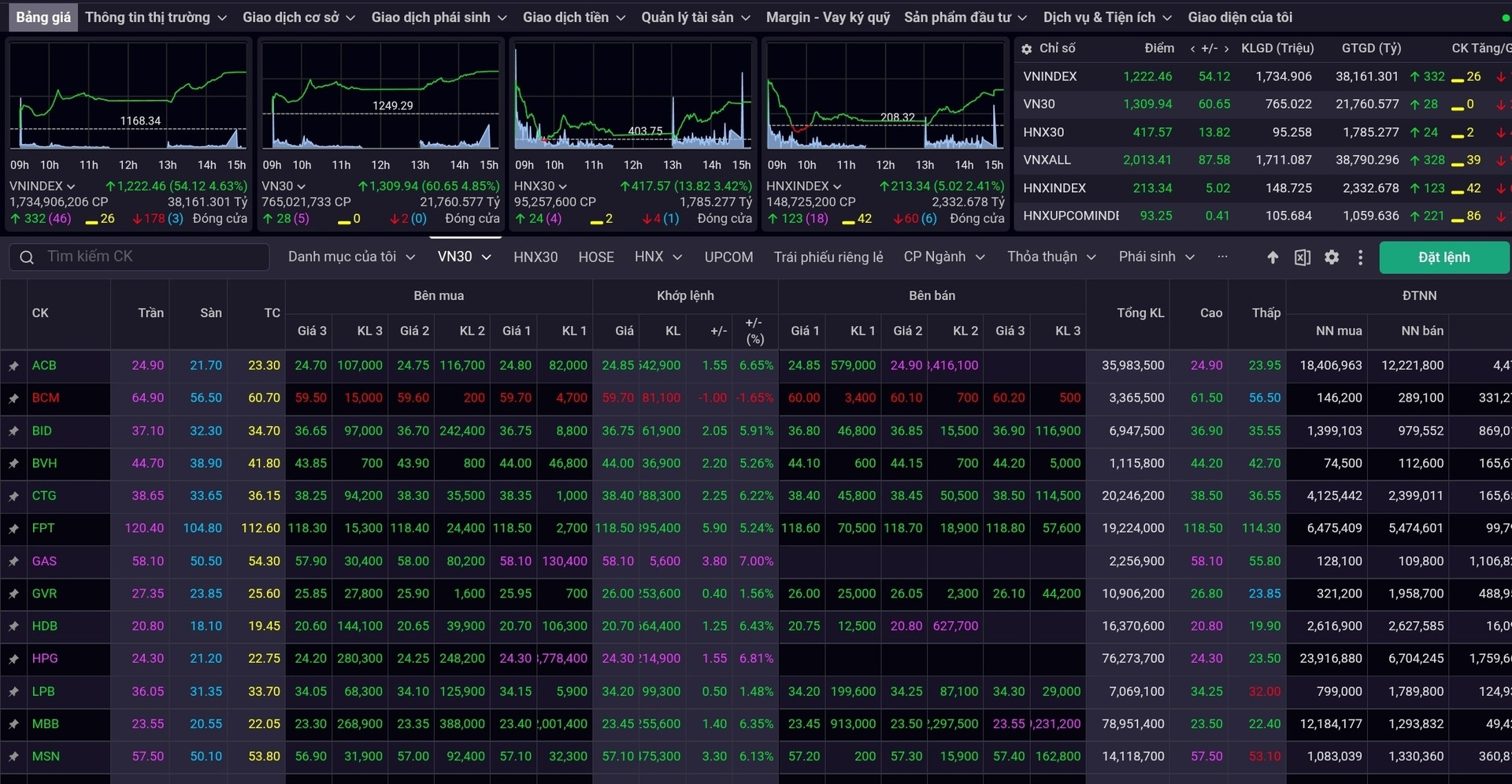The width and height of the screenshot is (1512, 784).
Task: Expand VNINDEX chart index selector
Action: (x=43, y=187)
